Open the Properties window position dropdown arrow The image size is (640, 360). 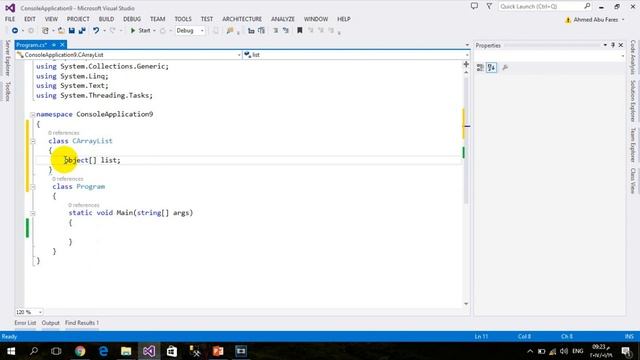pos(605,45)
